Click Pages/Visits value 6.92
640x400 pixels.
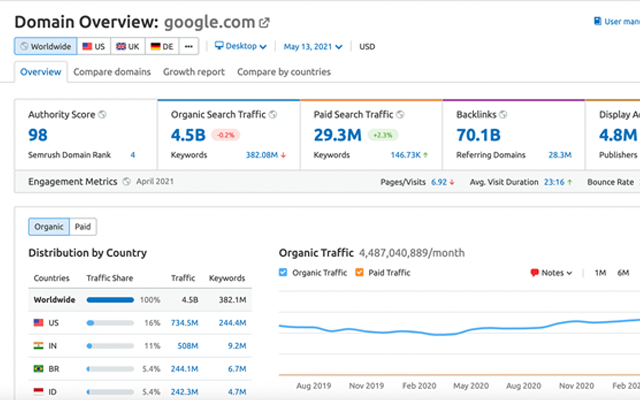point(439,182)
